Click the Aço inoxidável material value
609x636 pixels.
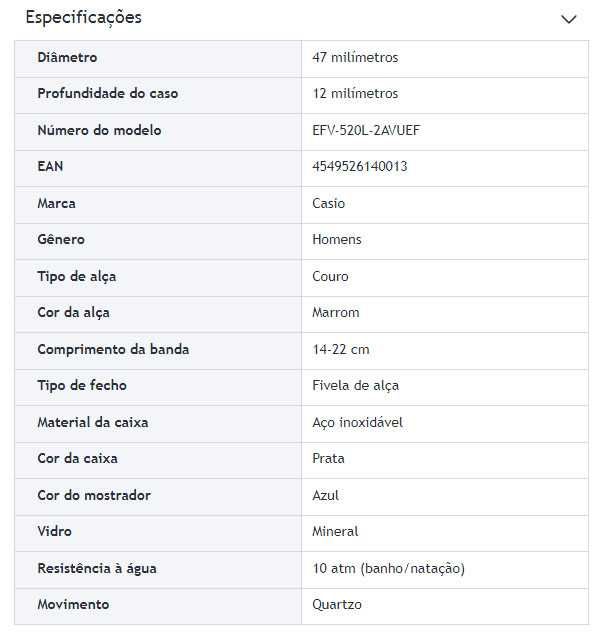[x=357, y=422]
